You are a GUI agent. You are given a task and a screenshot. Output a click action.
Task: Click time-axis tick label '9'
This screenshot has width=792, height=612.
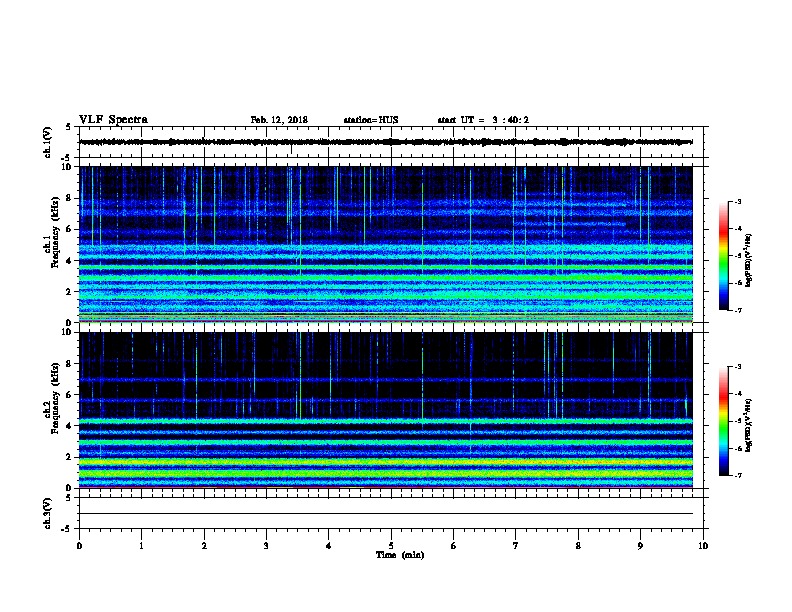click(x=640, y=546)
